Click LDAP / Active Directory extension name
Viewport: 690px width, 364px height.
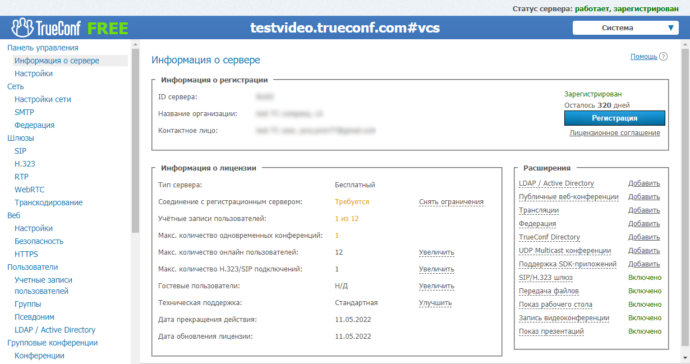(x=556, y=184)
